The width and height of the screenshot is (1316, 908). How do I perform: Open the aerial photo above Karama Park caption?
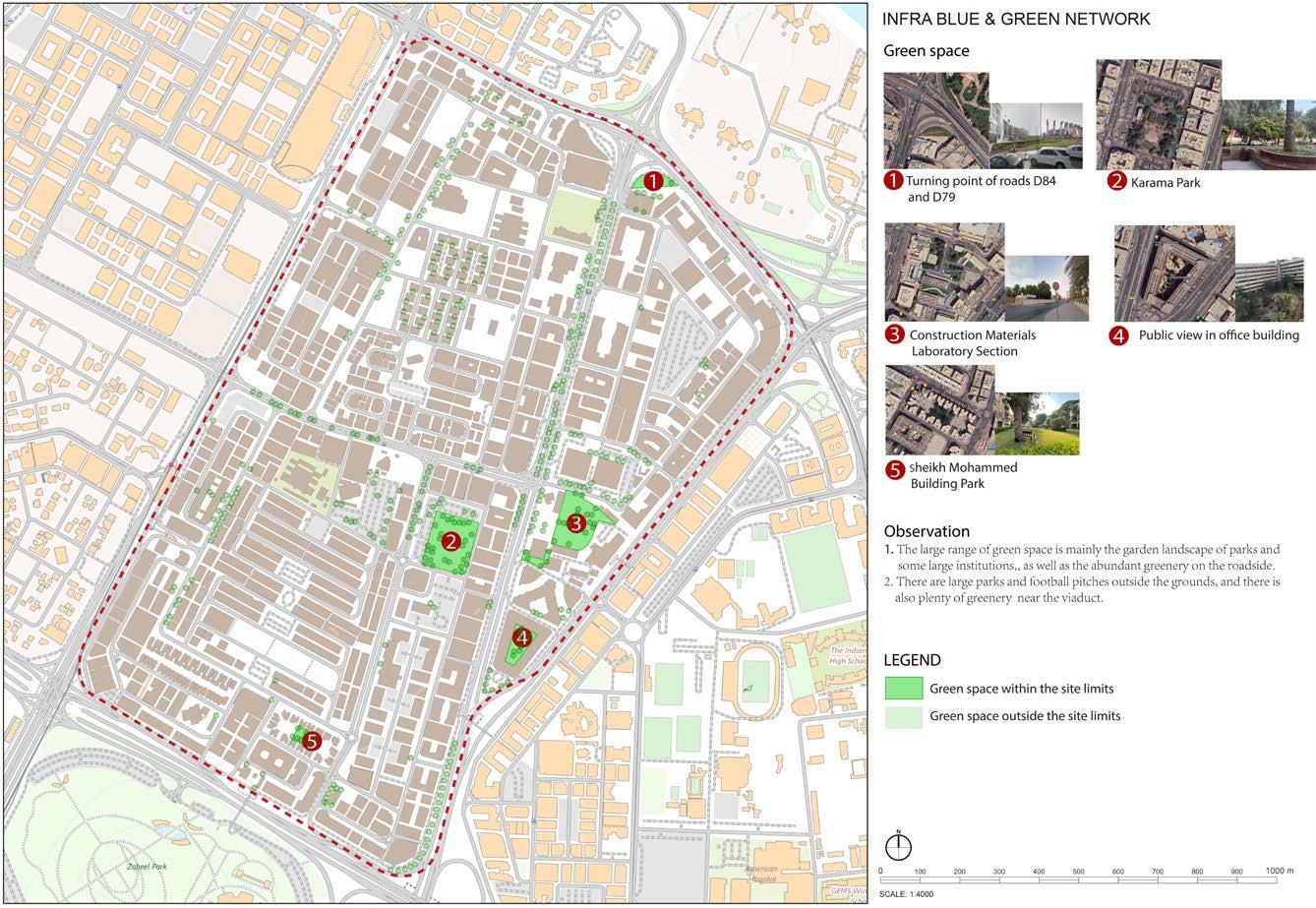point(1159,114)
